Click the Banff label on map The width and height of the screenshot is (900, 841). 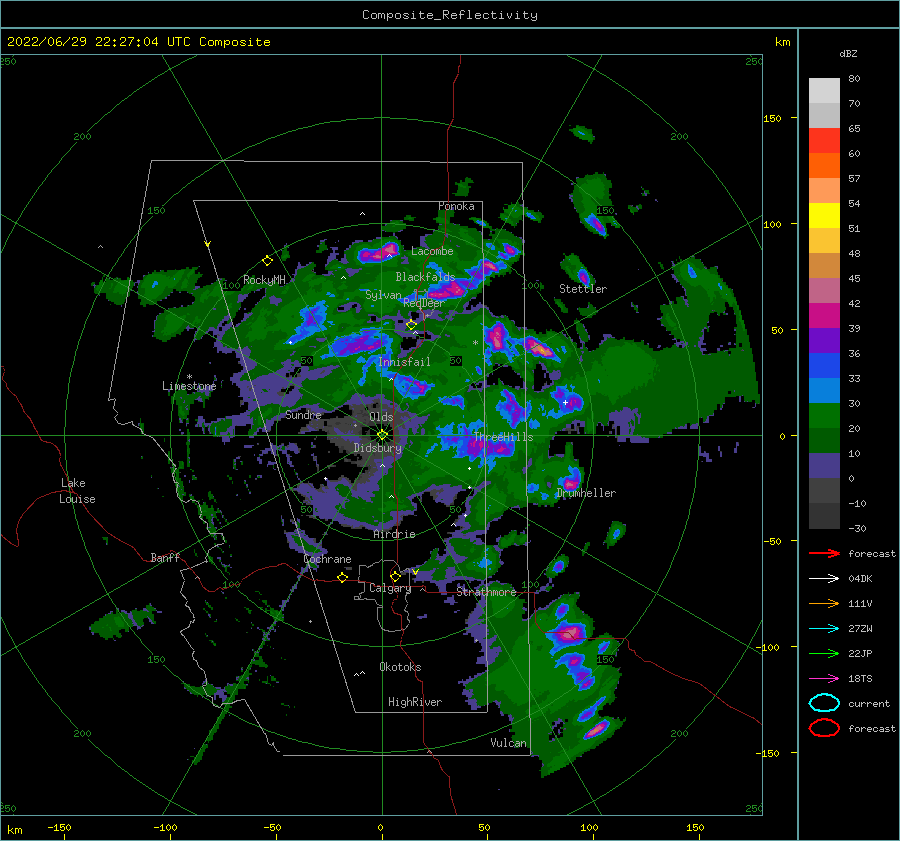(x=165, y=557)
